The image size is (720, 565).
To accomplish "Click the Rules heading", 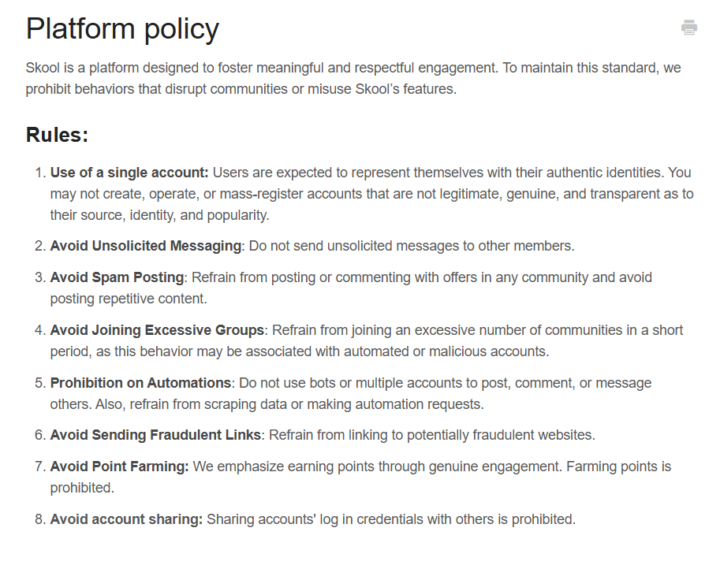I will (57, 135).
